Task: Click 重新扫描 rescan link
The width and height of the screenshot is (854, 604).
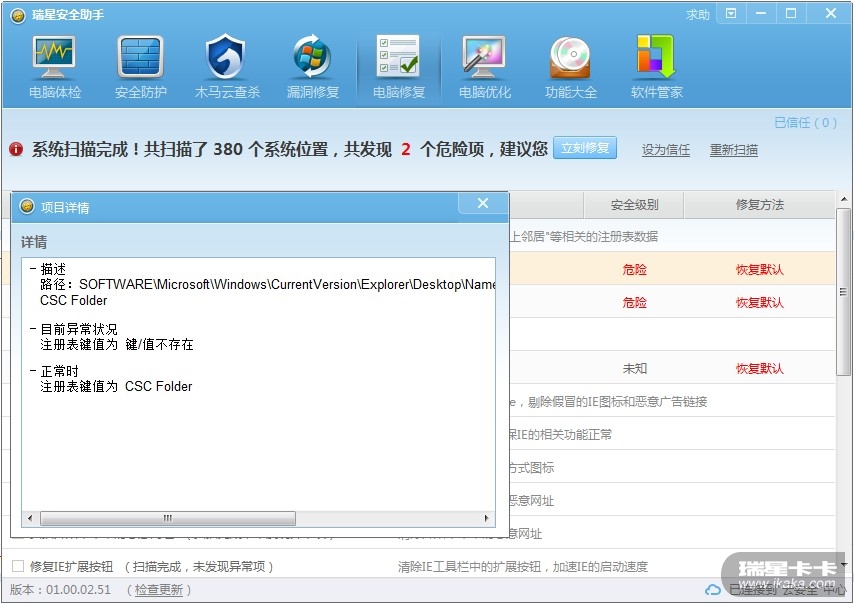Action: 734,150
